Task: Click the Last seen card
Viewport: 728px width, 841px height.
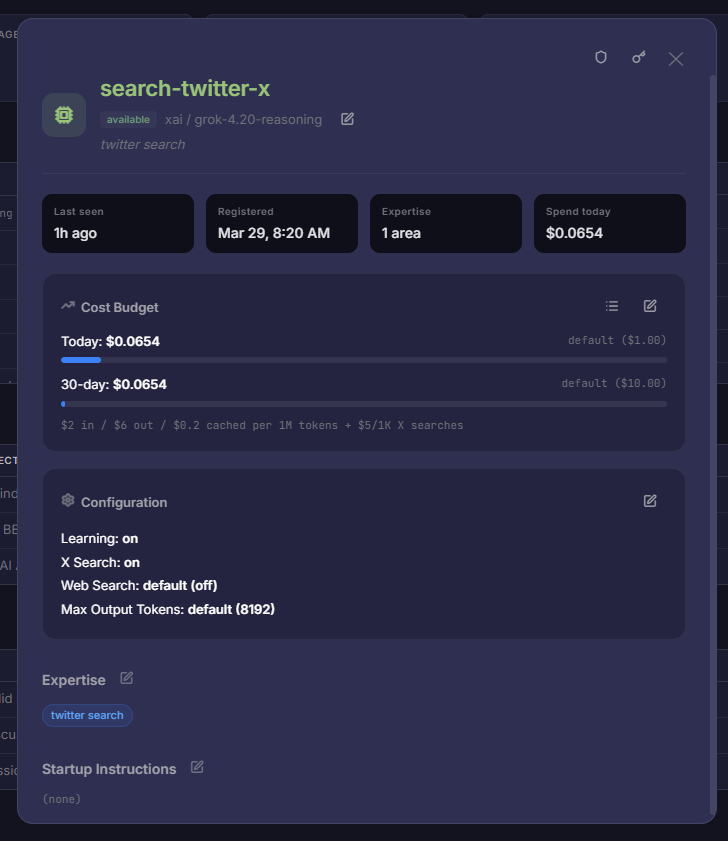Action: coord(118,223)
